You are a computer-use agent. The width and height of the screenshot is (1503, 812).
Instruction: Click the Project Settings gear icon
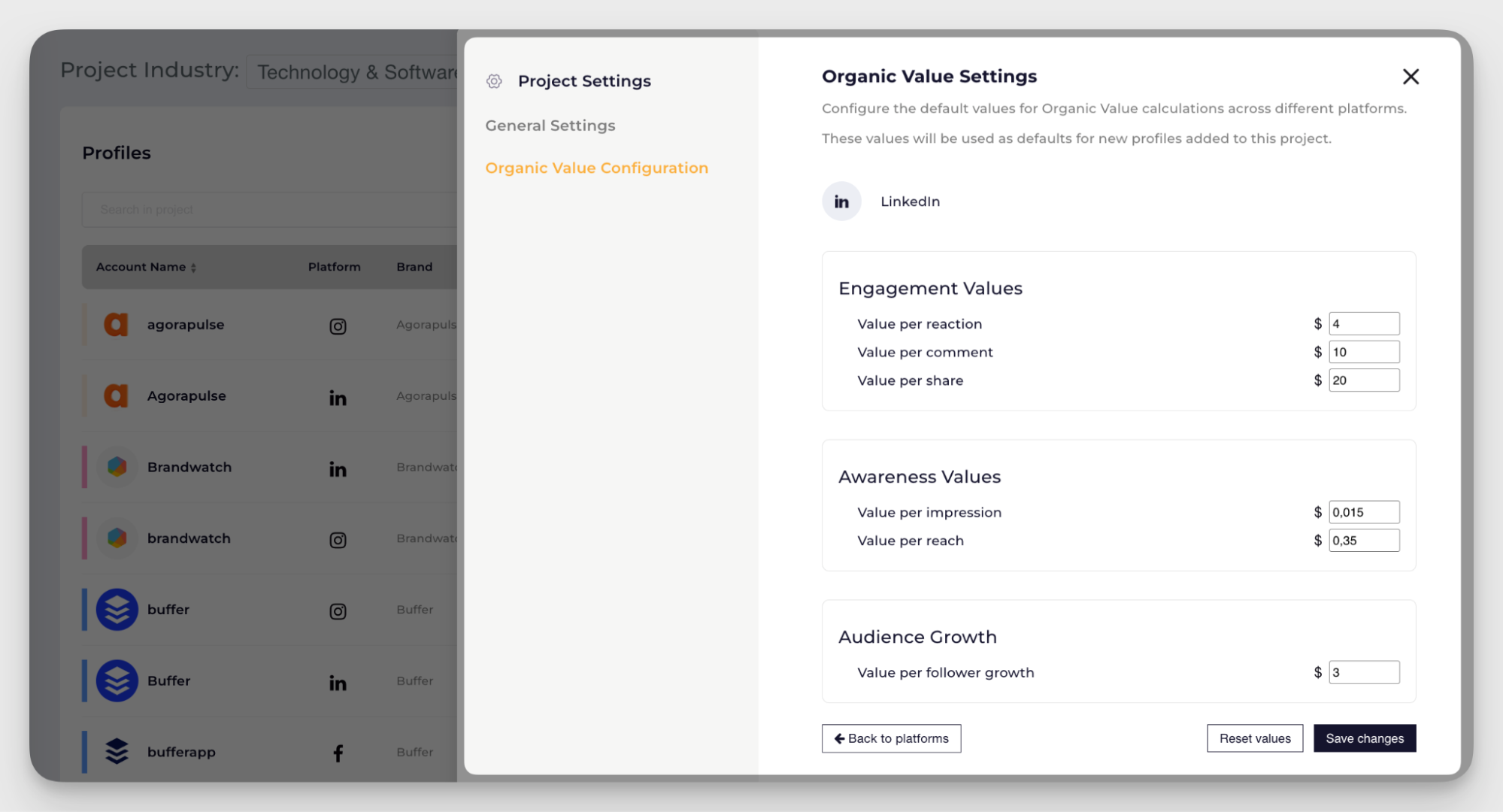pyautogui.click(x=494, y=81)
